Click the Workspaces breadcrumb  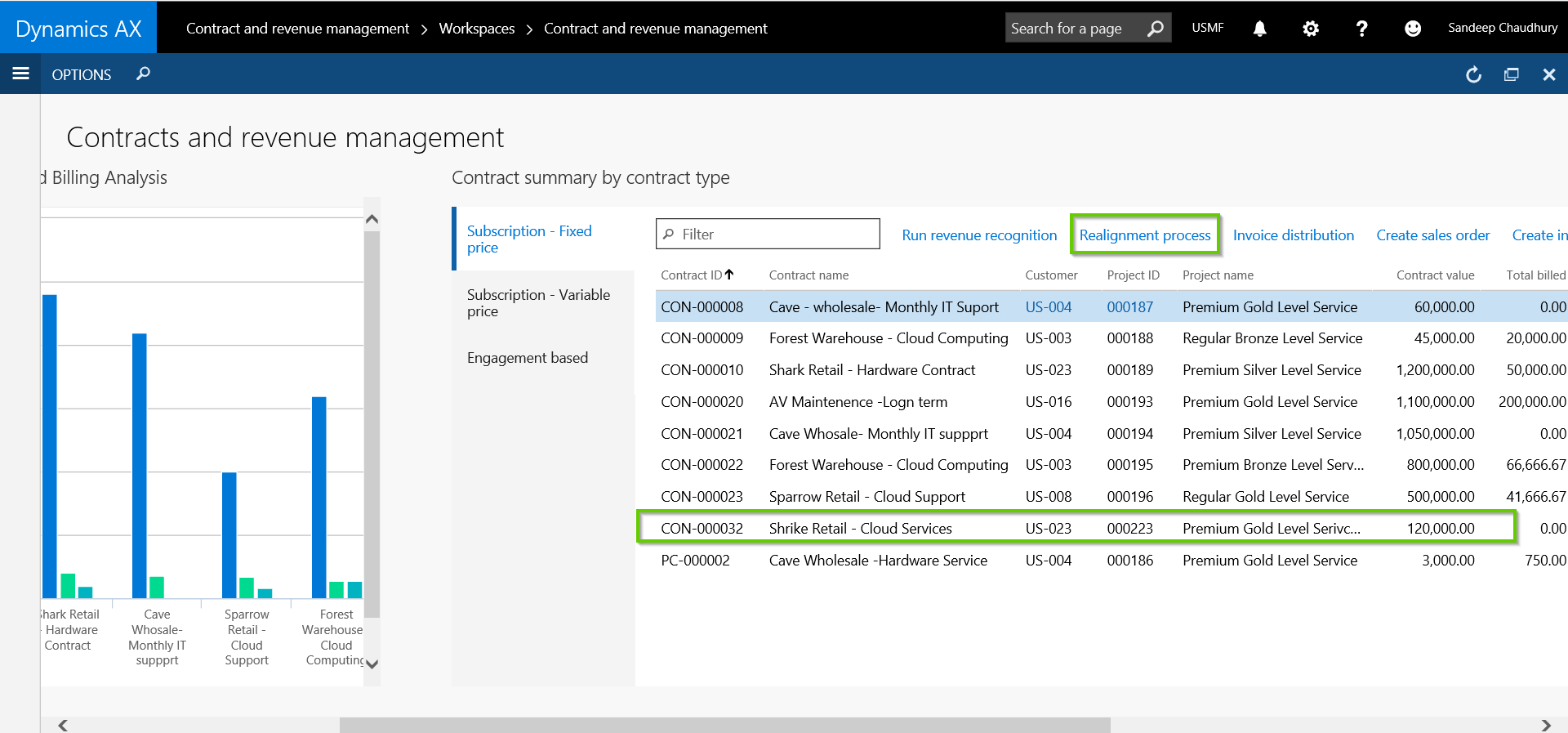[x=477, y=29]
